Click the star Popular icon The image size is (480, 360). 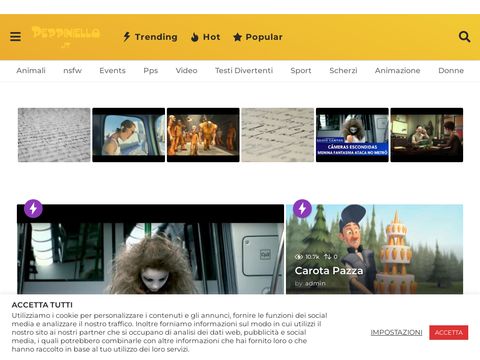point(237,37)
